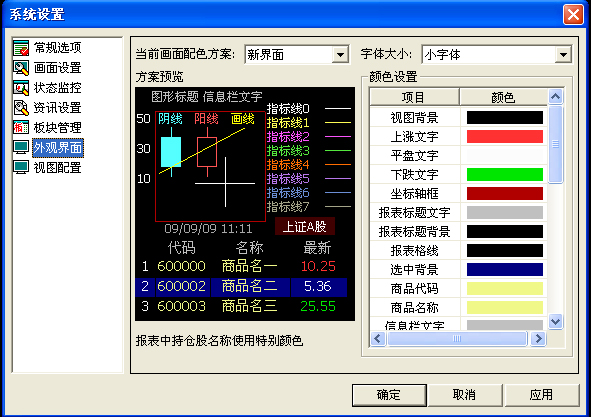Click the 平盘文字 white color swatch

click(x=505, y=155)
